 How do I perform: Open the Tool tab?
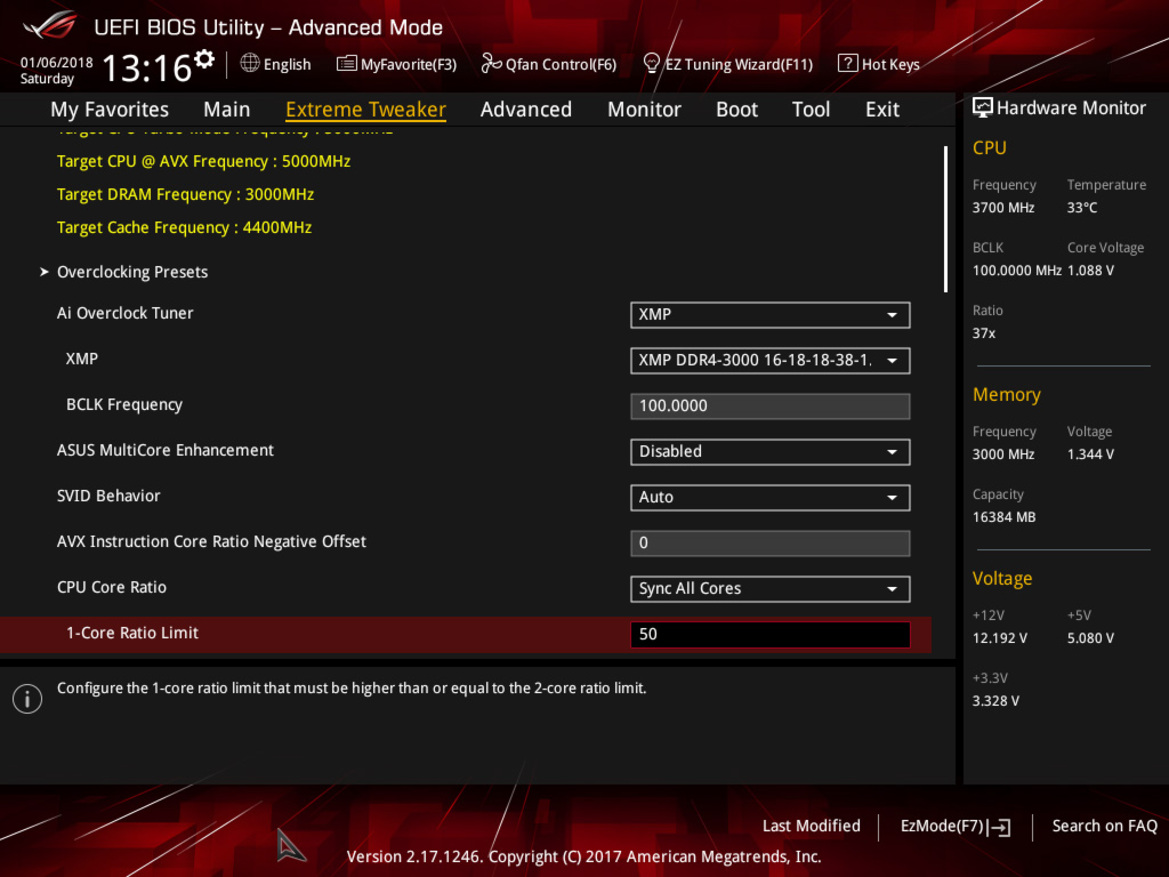(810, 110)
